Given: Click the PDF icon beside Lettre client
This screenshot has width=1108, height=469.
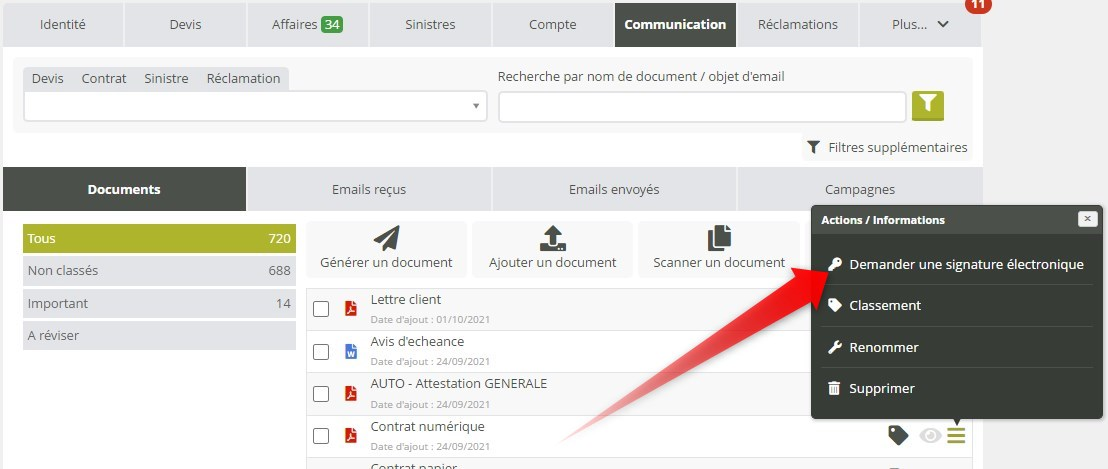Looking at the screenshot, I should [351, 309].
